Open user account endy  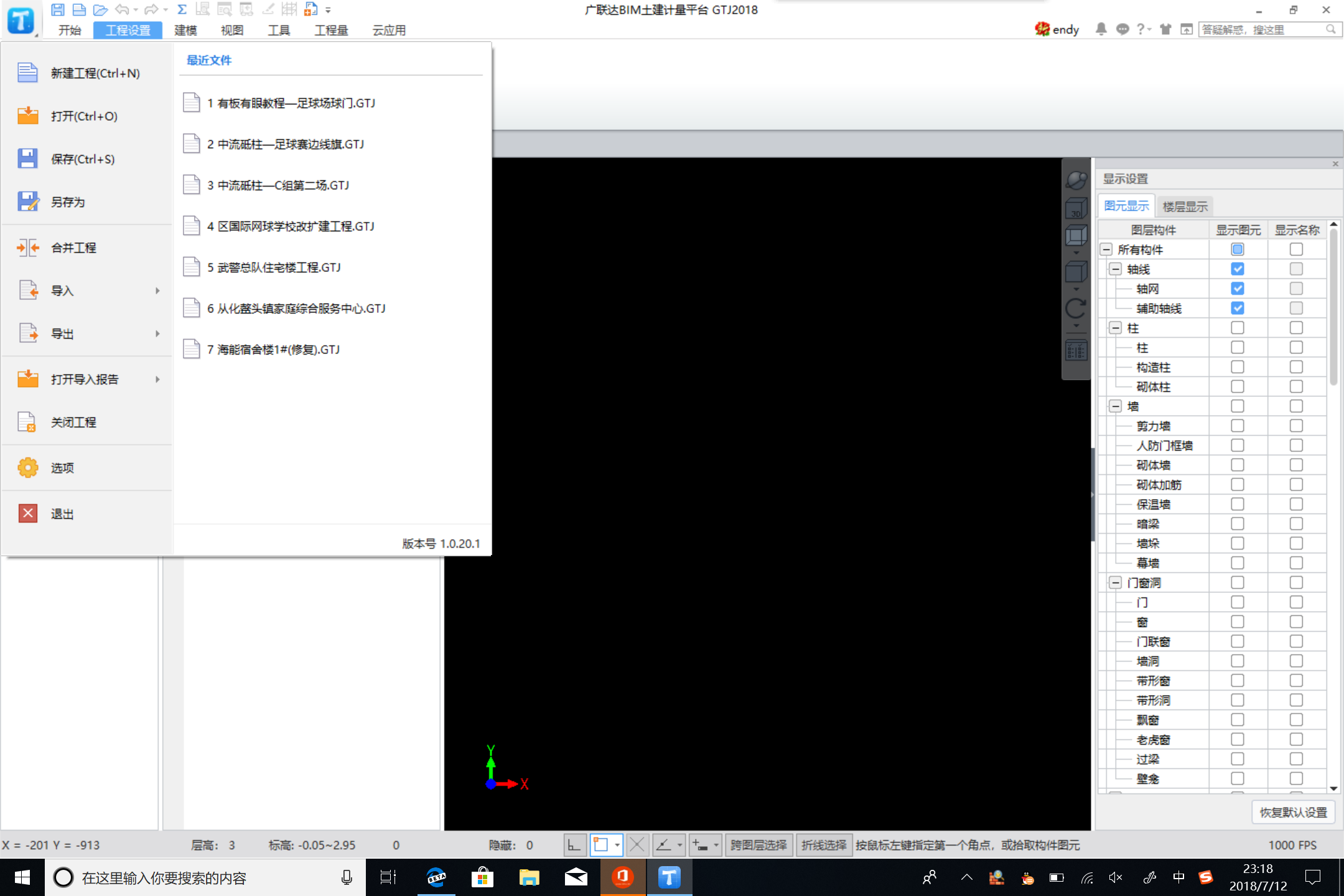tap(1057, 29)
